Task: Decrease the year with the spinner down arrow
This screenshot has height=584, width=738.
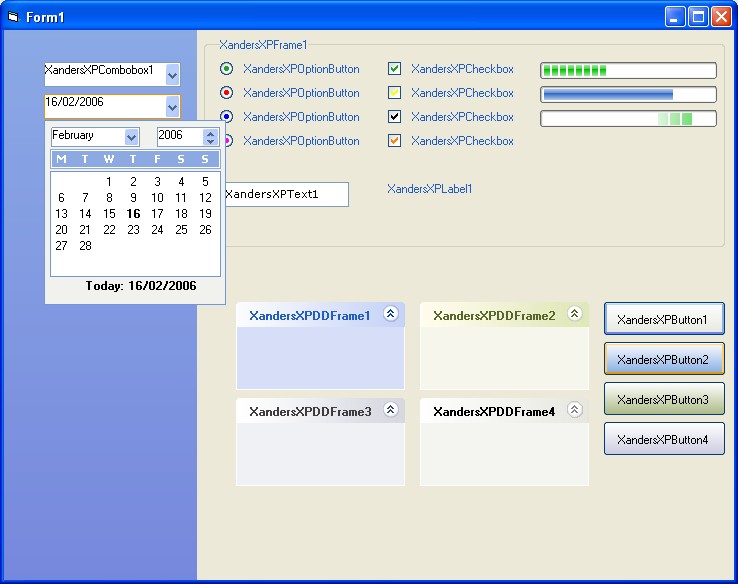Action: 210,141
